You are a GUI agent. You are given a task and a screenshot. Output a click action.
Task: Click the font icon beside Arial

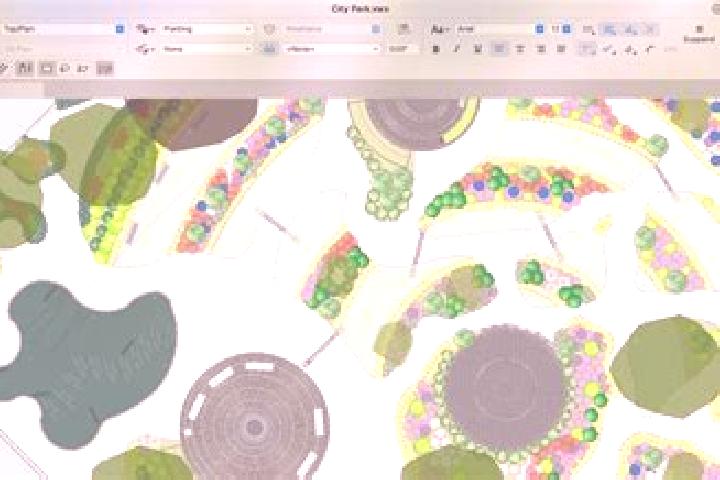pos(439,29)
